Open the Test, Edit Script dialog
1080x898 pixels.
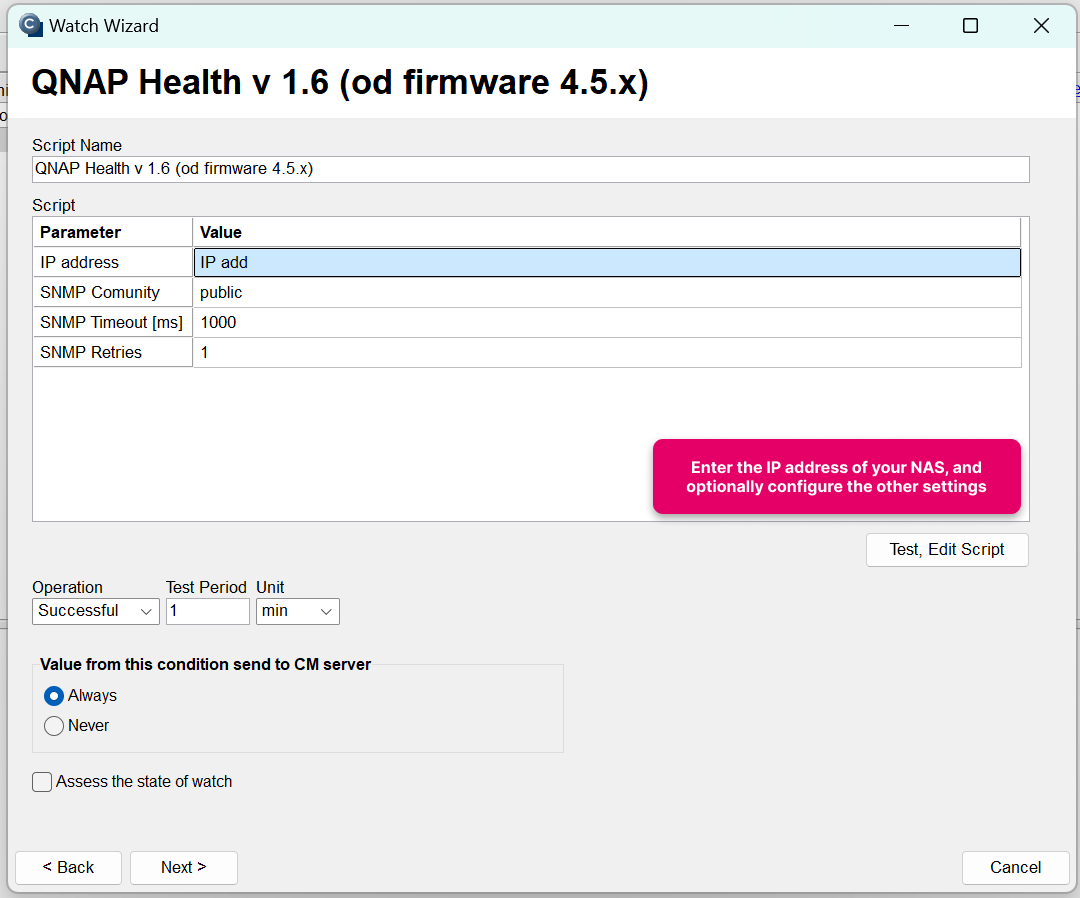pyautogui.click(x=947, y=550)
